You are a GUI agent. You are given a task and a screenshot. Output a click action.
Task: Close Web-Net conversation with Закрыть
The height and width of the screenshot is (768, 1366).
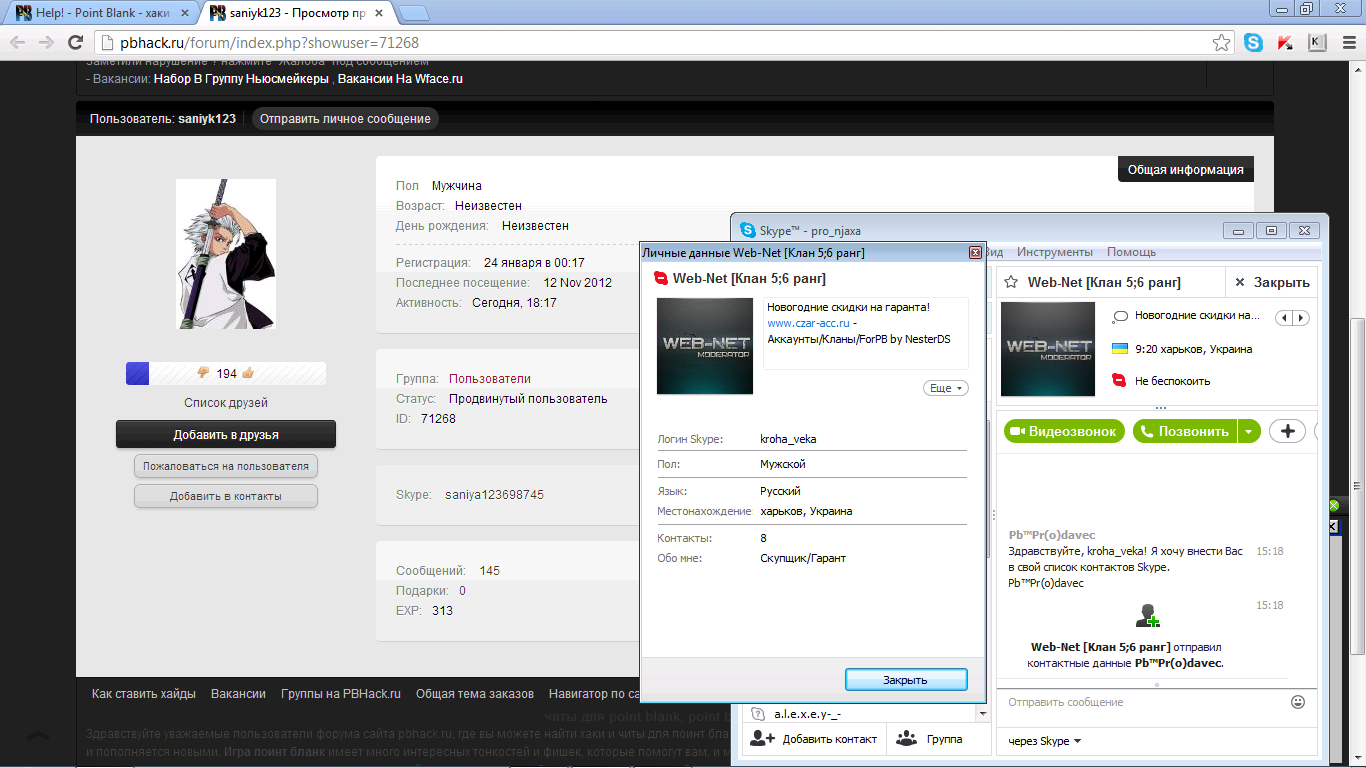click(1272, 282)
